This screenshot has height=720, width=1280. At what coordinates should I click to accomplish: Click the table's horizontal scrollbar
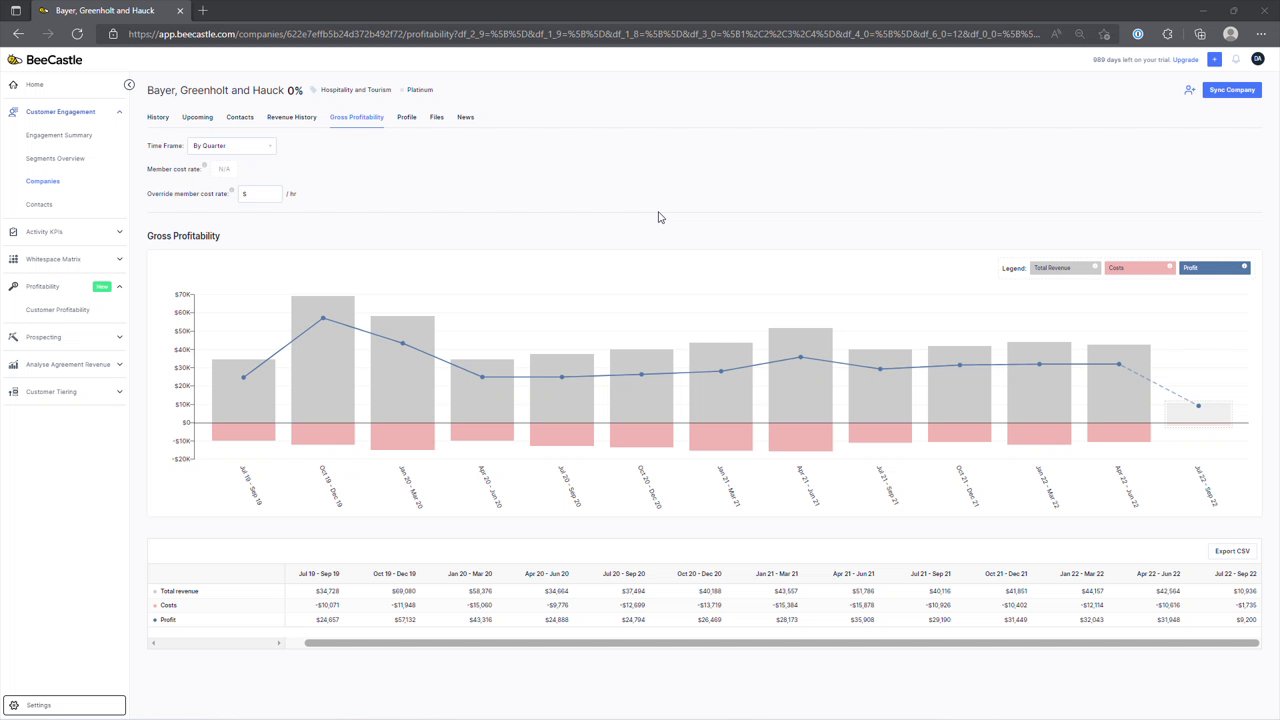pos(781,643)
